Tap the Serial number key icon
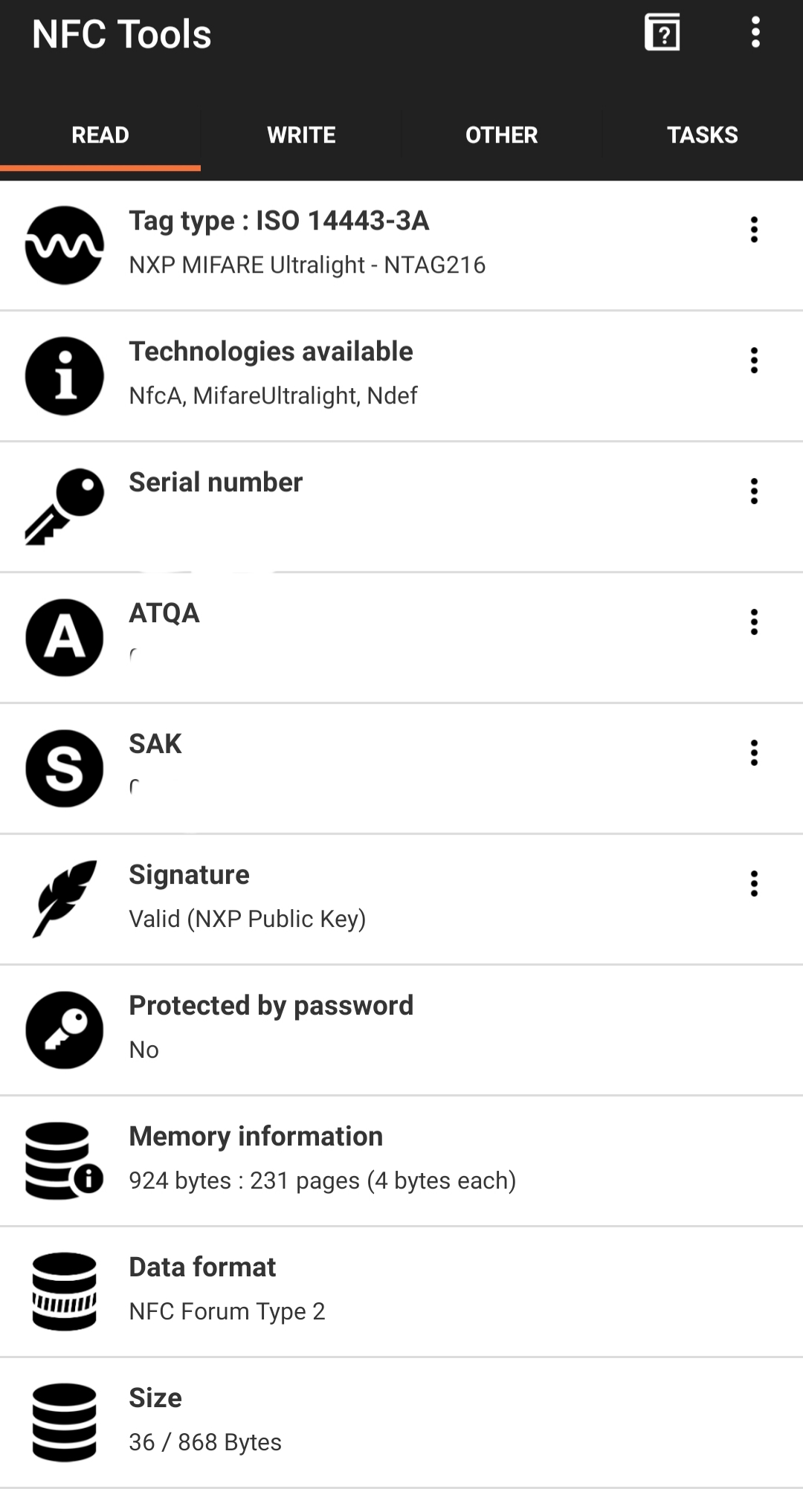This screenshot has width=803, height=1512. 65,507
